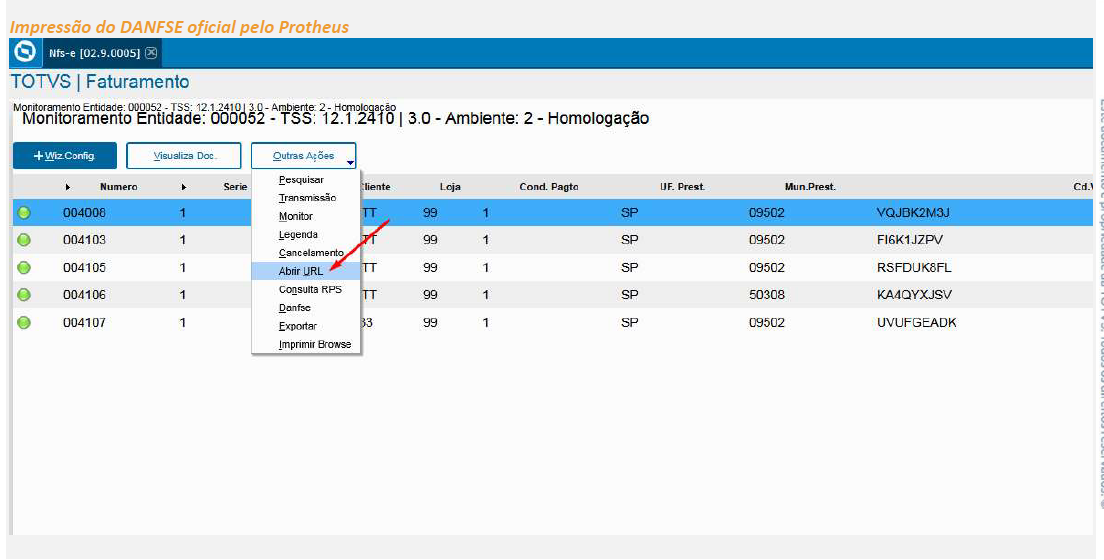Click green status icon of row 004105

click(x=24, y=268)
